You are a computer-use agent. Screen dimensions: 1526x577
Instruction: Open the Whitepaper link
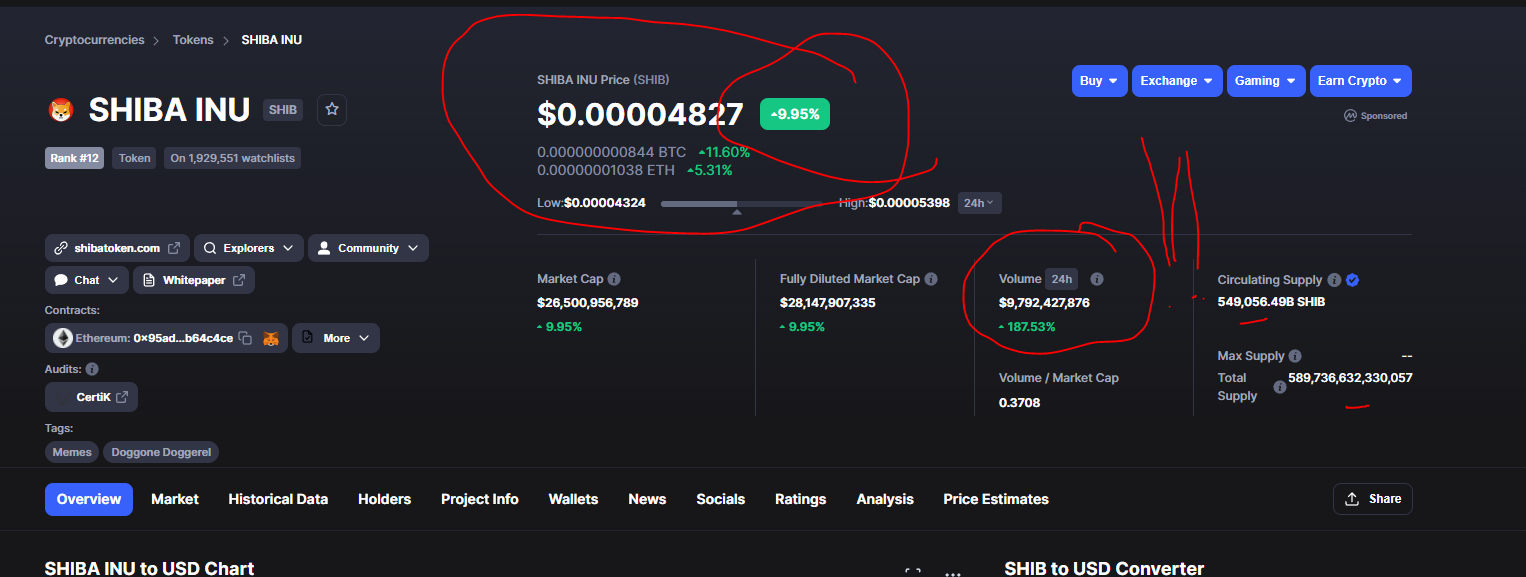click(x=194, y=280)
